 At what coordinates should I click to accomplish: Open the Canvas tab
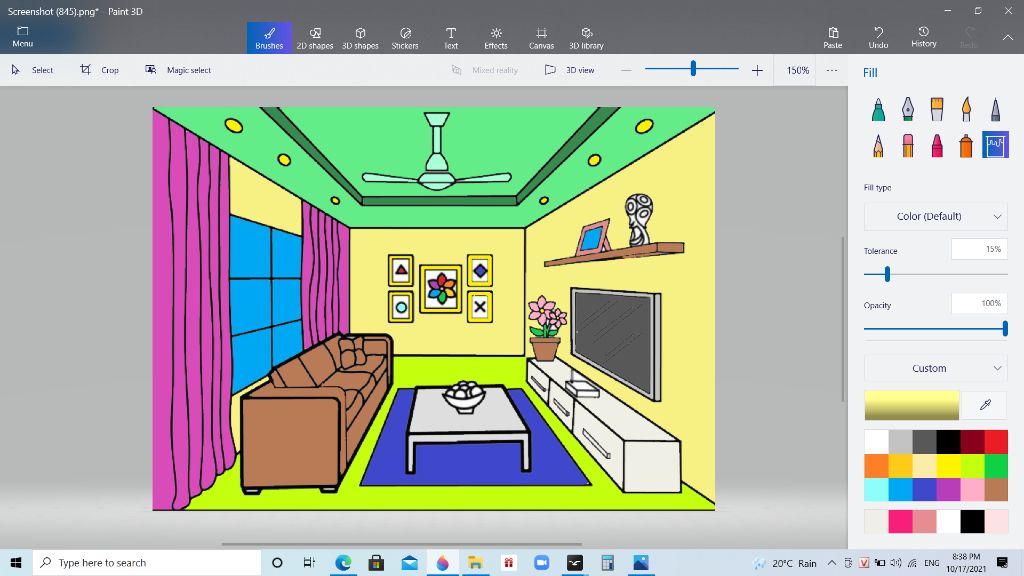[x=541, y=38]
